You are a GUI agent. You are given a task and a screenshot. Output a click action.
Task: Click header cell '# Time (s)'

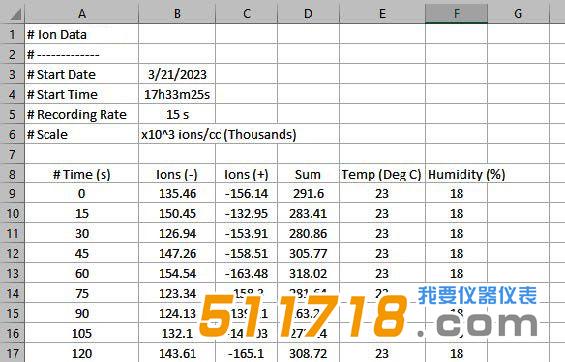pyautogui.click(x=82, y=174)
